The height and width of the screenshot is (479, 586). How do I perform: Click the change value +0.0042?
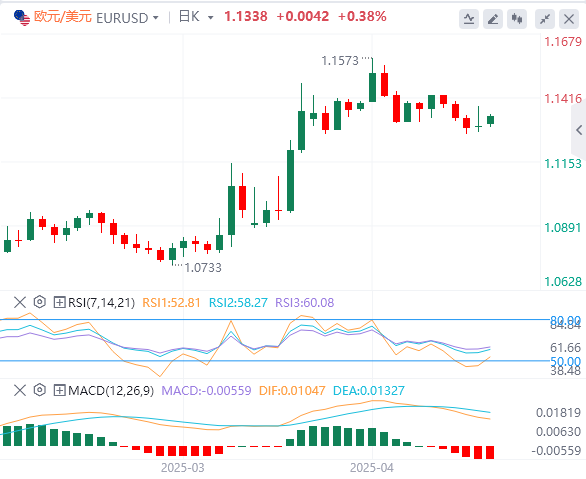tap(303, 16)
